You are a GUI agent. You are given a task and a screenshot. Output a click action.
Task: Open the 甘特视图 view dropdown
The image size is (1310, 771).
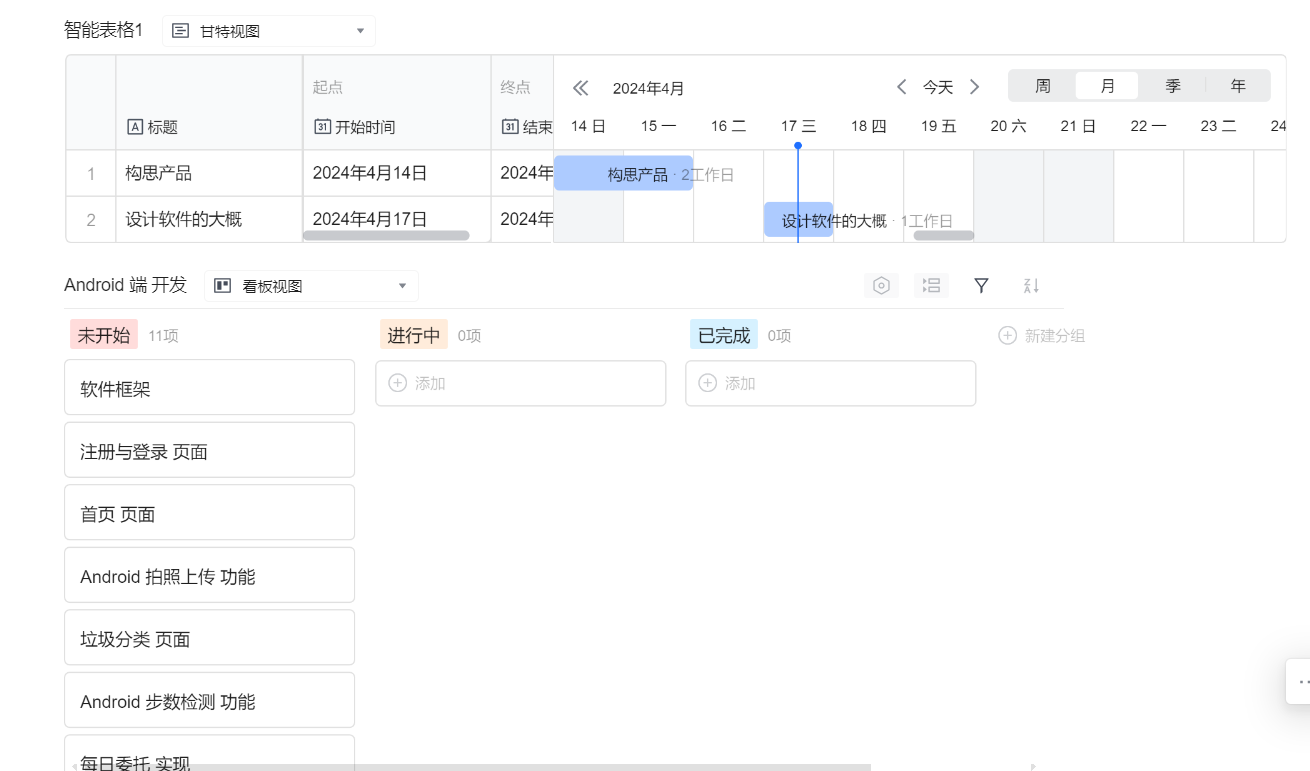point(269,31)
